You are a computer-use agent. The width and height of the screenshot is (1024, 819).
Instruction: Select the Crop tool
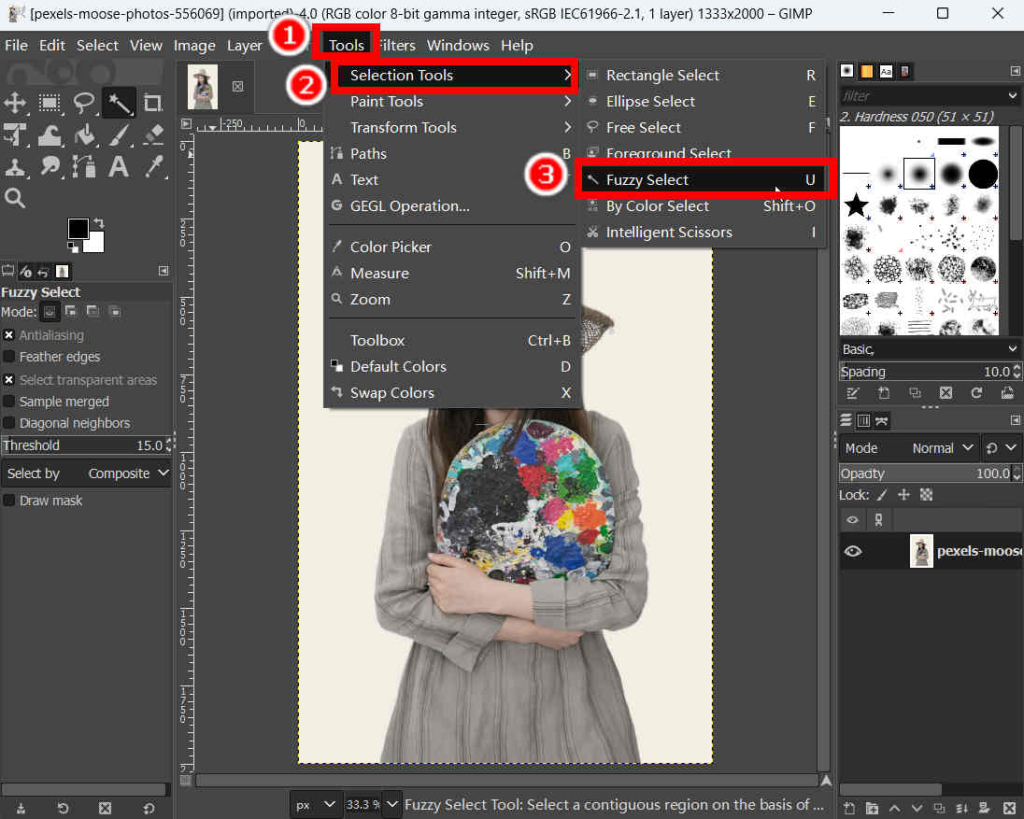click(x=155, y=102)
